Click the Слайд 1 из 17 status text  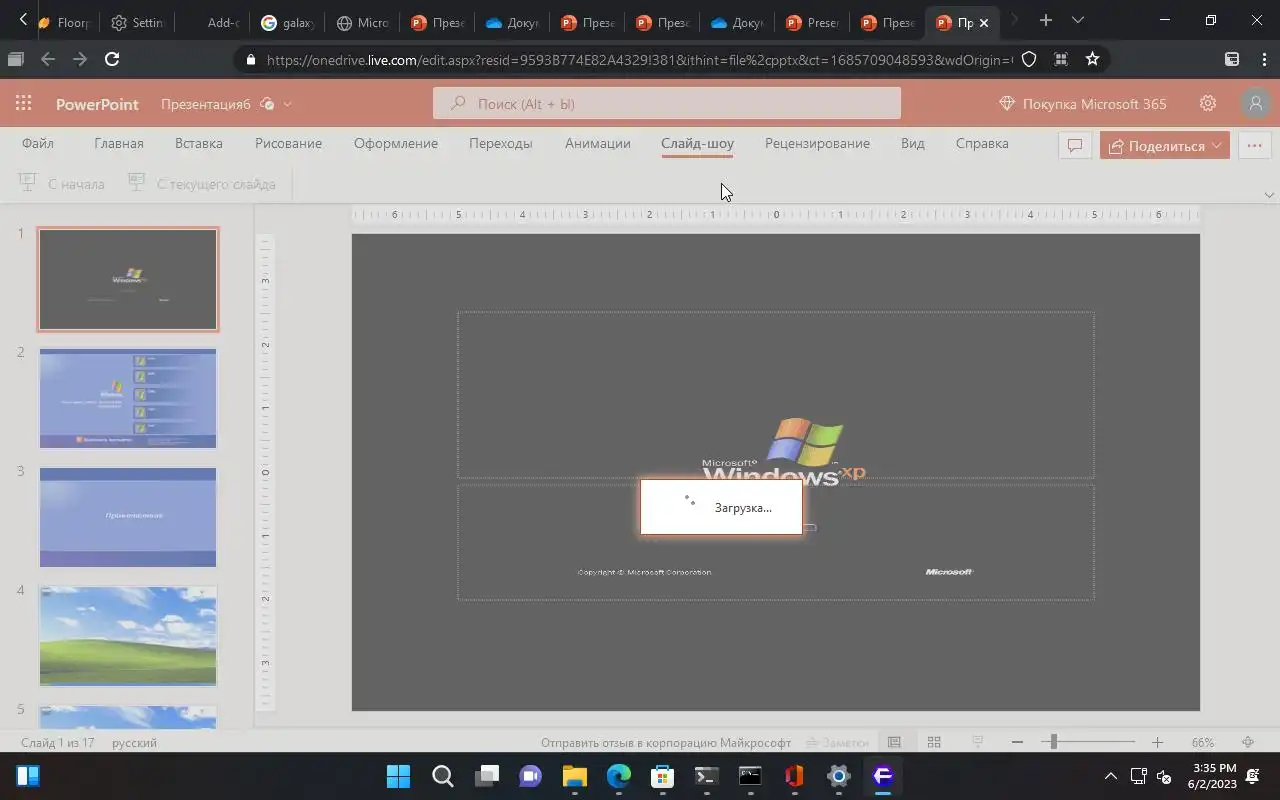tap(59, 742)
